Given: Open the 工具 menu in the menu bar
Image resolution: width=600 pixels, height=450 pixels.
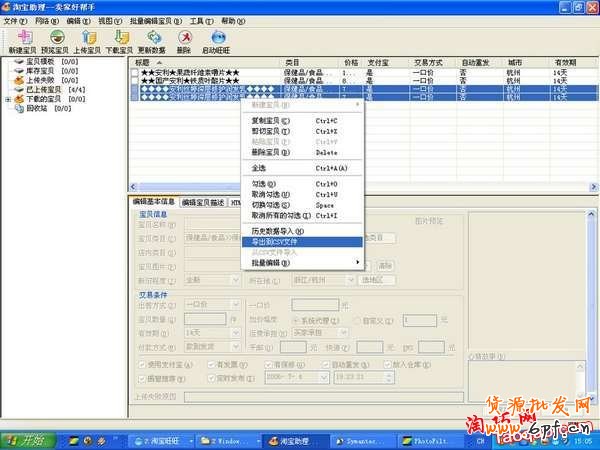Looking at the screenshot, I should coord(201,20).
